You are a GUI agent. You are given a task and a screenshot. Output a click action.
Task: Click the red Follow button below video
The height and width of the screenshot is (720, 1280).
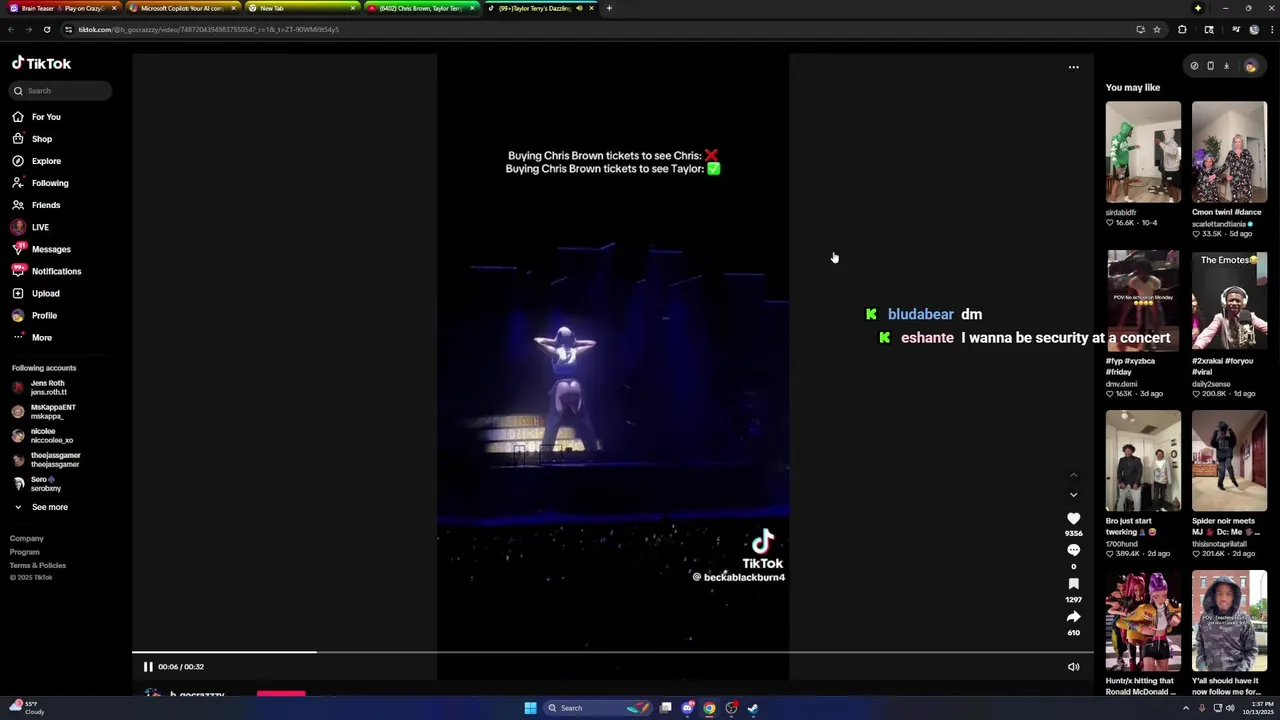pyautogui.click(x=281, y=693)
